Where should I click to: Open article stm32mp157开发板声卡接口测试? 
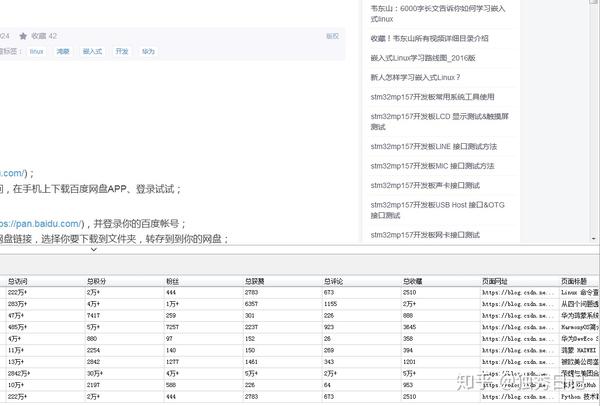pos(425,185)
